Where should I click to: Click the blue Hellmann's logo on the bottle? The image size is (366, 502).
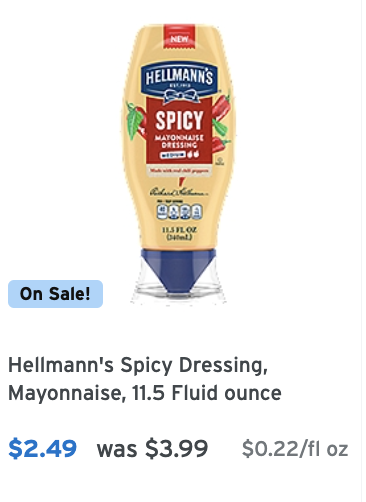point(179,77)
